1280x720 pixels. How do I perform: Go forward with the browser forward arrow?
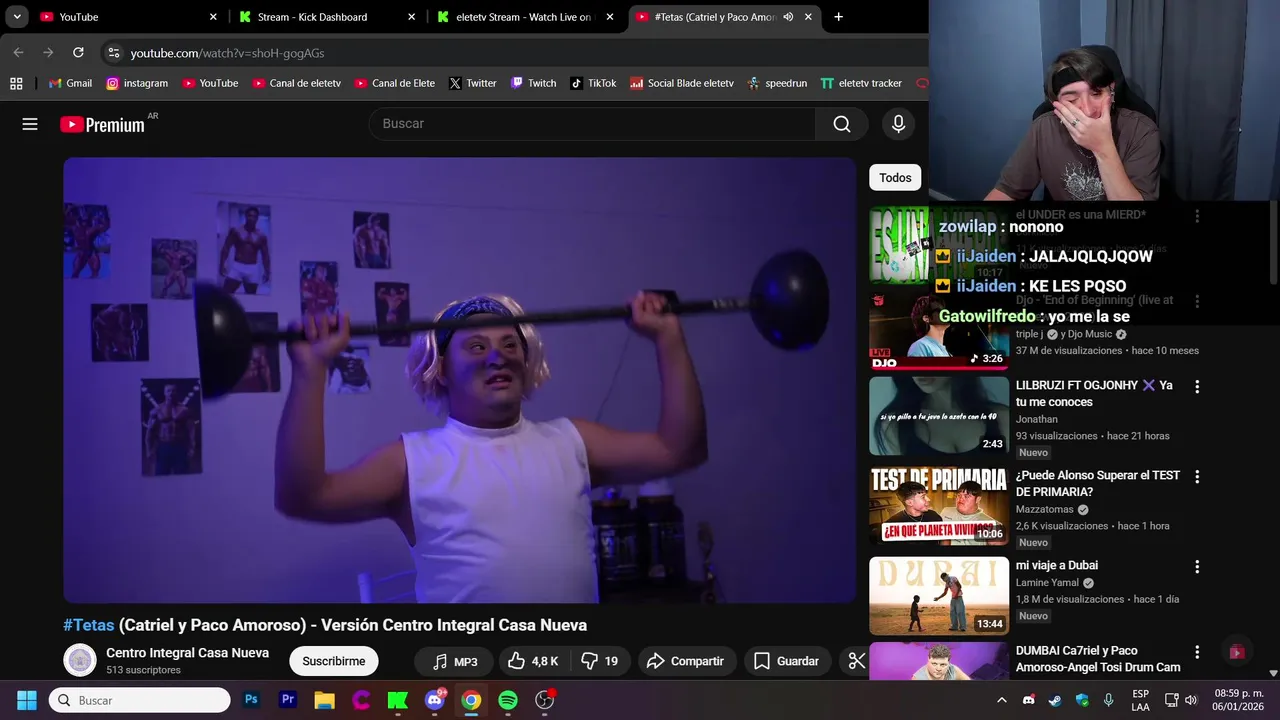(48, 52)
